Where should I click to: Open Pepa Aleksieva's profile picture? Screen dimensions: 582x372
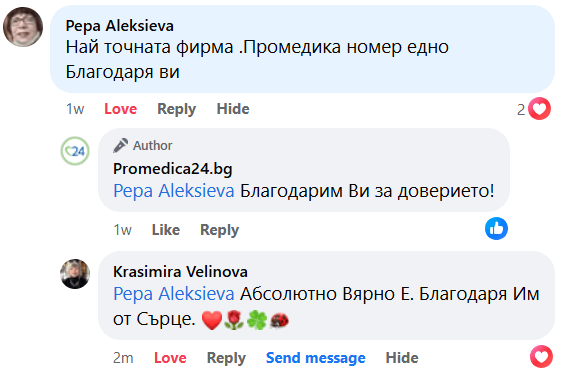click(23, 27)
